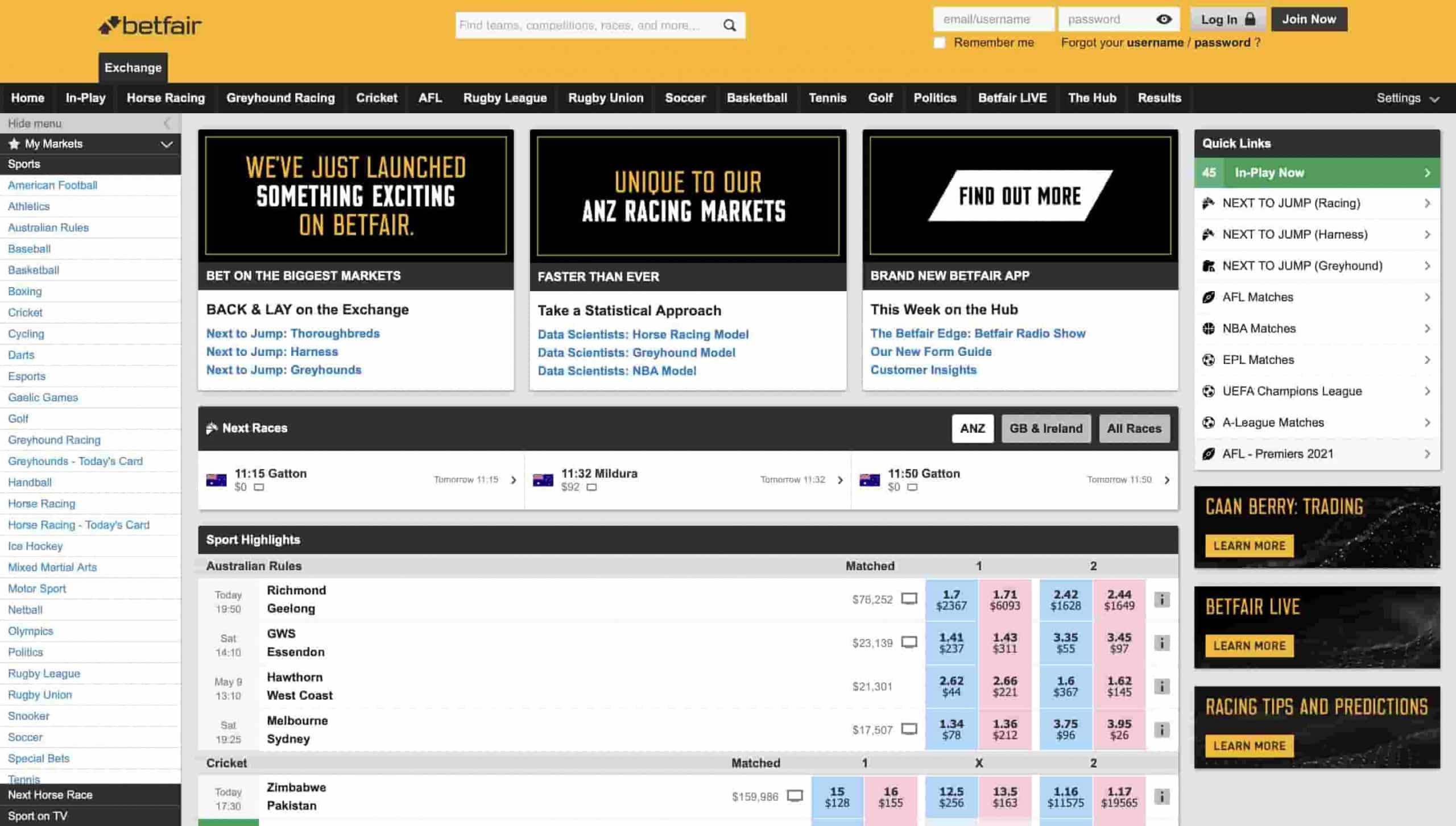Click harness icon for NEXT TO JUMP (Harness)

tap(1208, 234)
